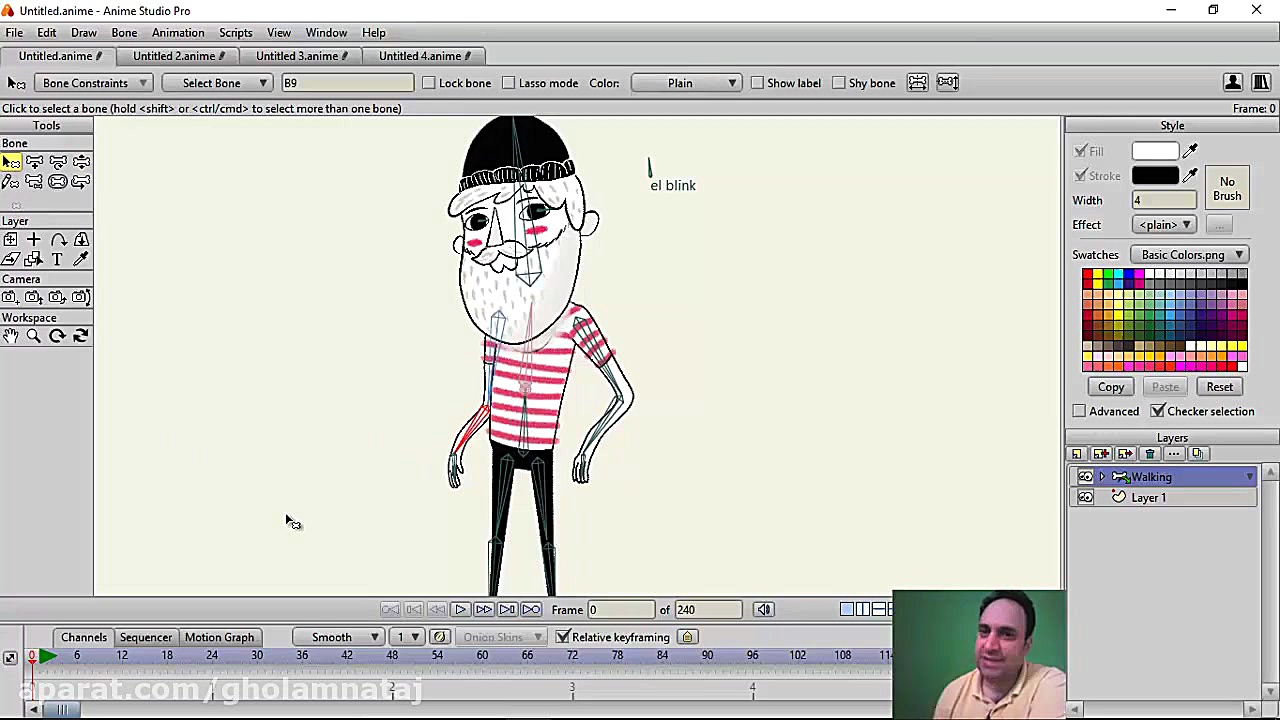Select the Add Bone tool

[34, 162]
